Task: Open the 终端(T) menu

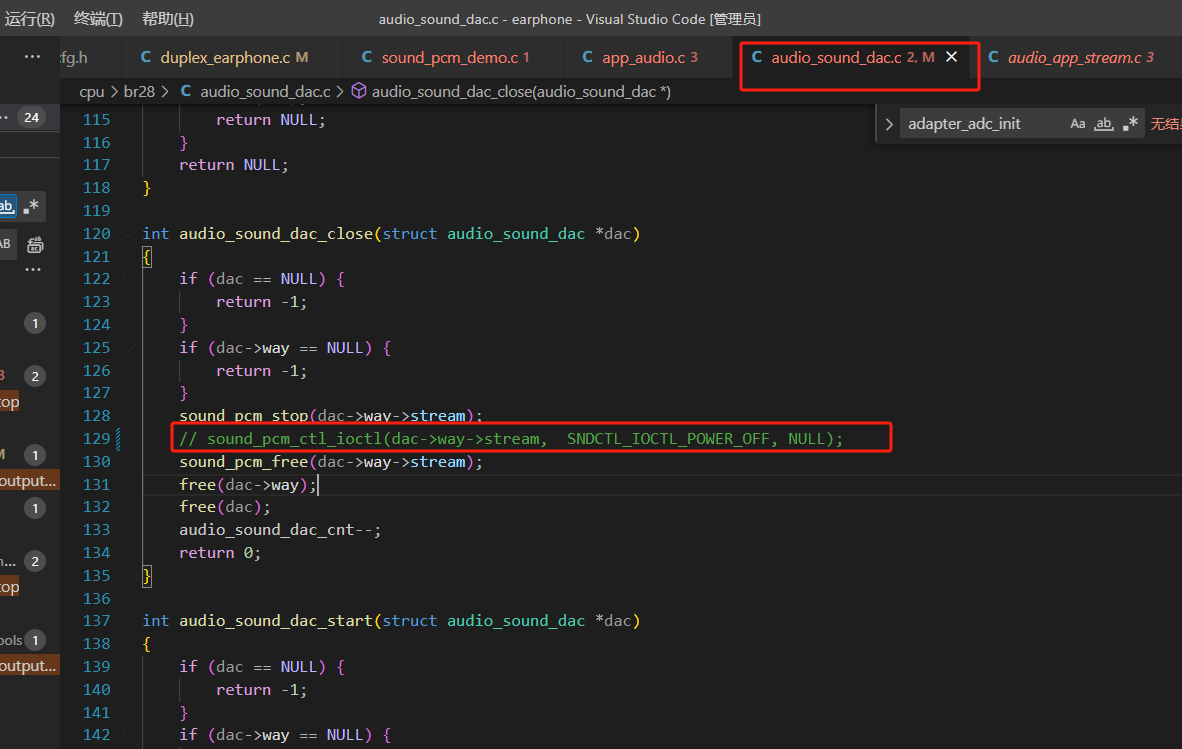Action: pyautogui.click(x=98, y=19)
